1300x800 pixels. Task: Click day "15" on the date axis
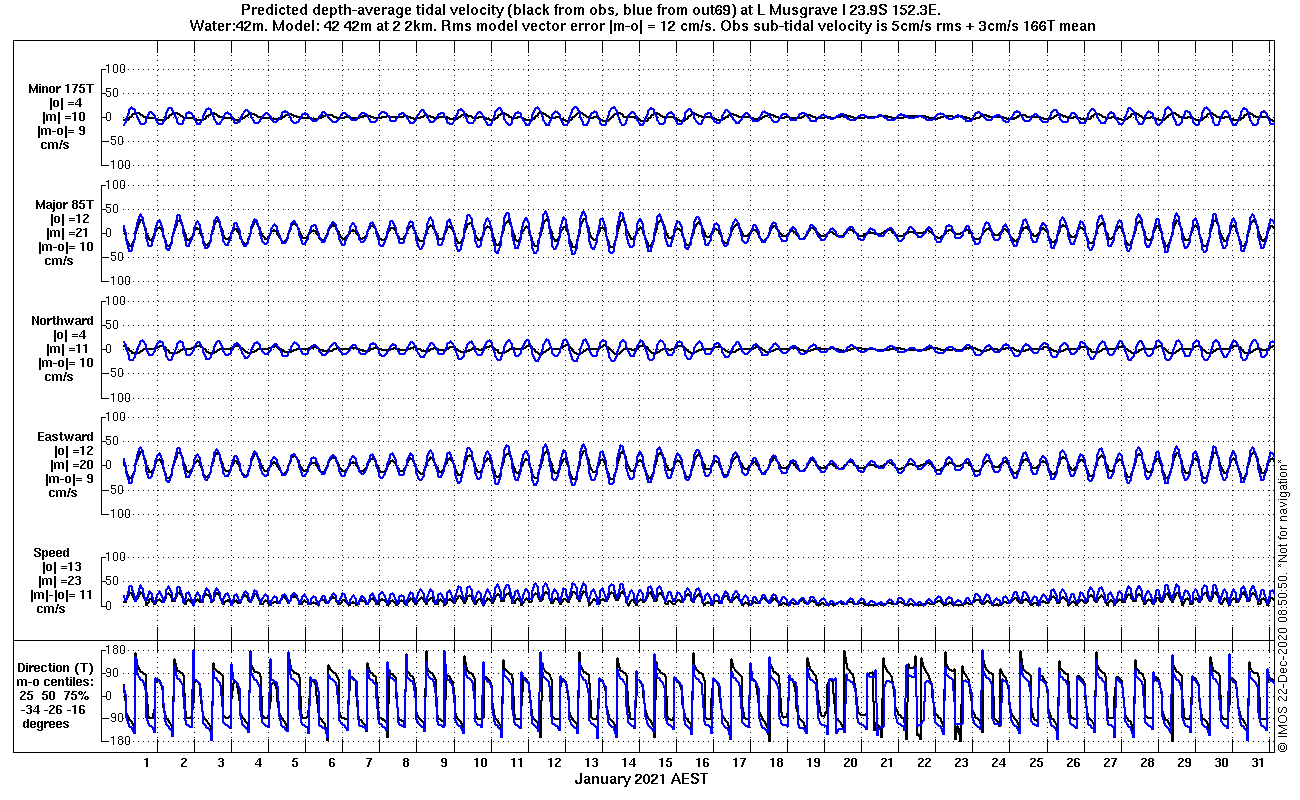click(x=665, y=762)
